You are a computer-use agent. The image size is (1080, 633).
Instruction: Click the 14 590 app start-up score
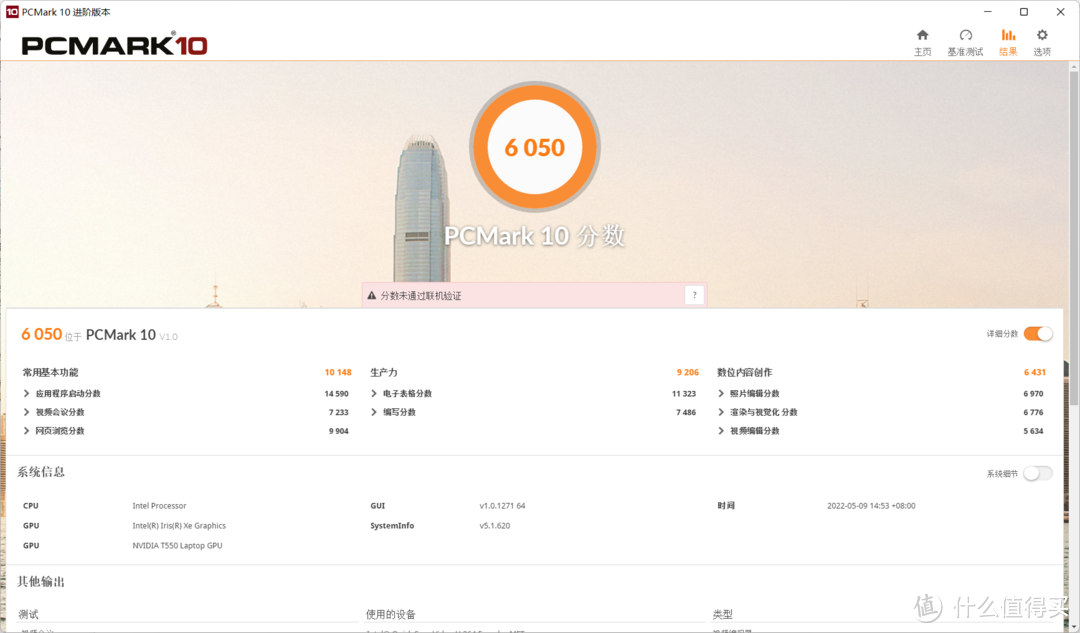[x=337, y=393]
